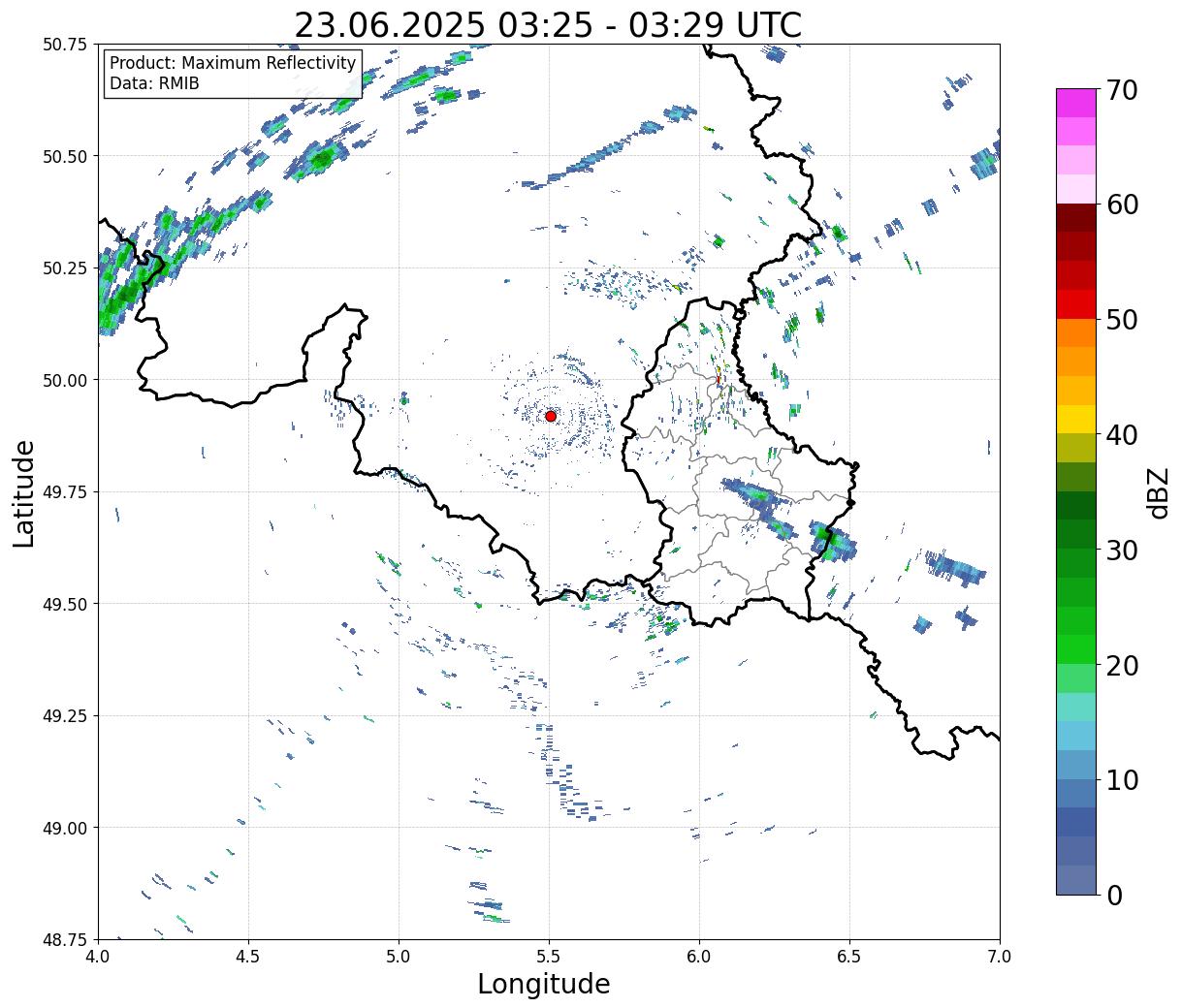Image resolution: width=1182 pixels, height=1008 pixels.
Task: Click the colorbar tick label 10
Action: click(1122, 780)
